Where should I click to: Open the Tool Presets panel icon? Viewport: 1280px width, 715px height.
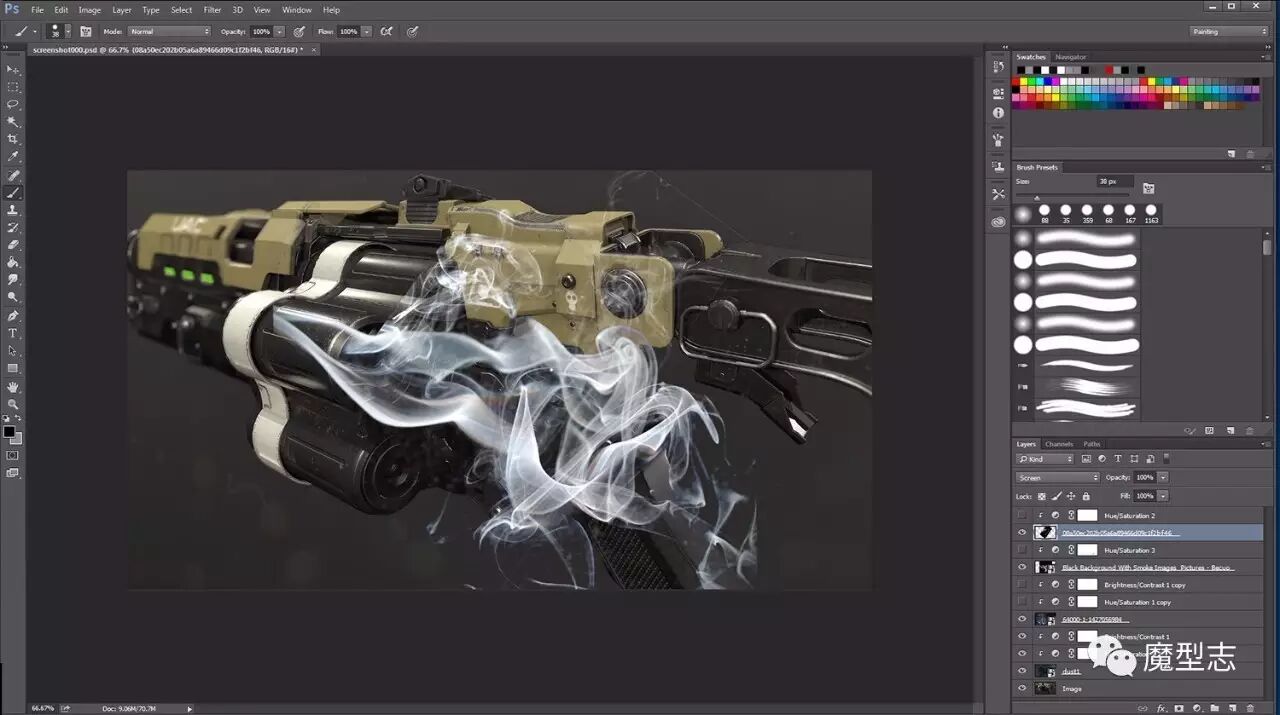[x=998, y=194]
